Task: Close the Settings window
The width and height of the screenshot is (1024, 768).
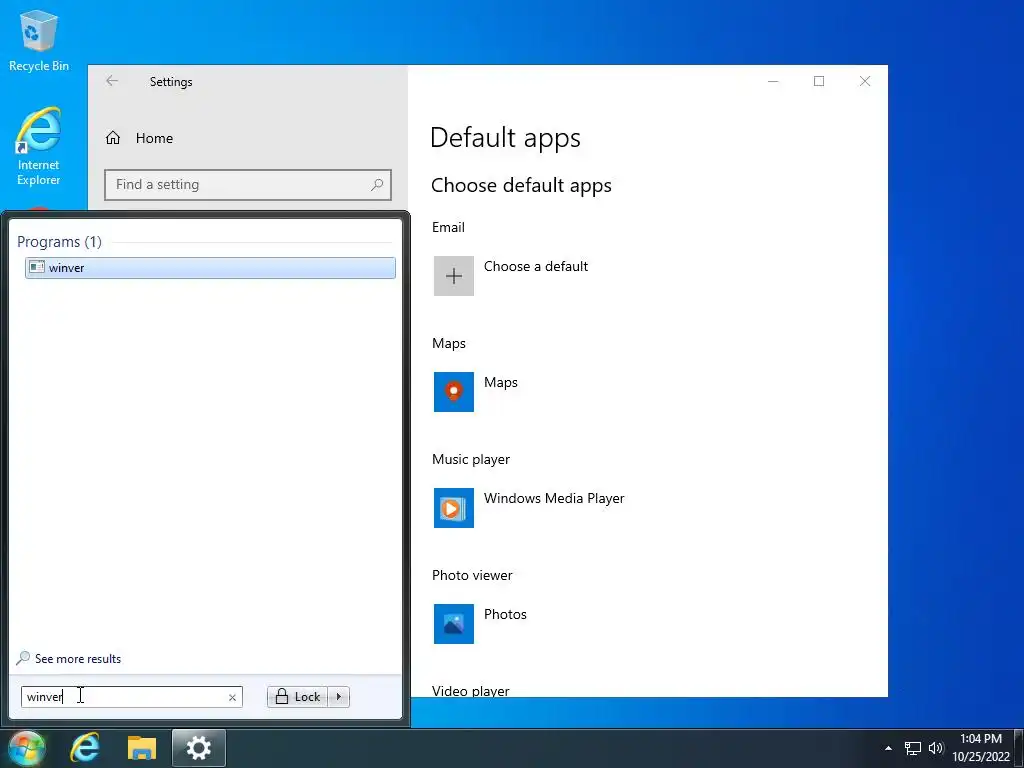Action: tap(865, 81)
